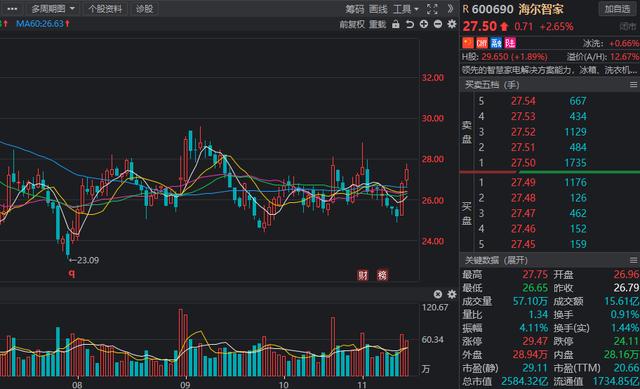
Task: Open the 买卖五档 panel menu icon
Action: pyautogui.click(x=633, y=85)
